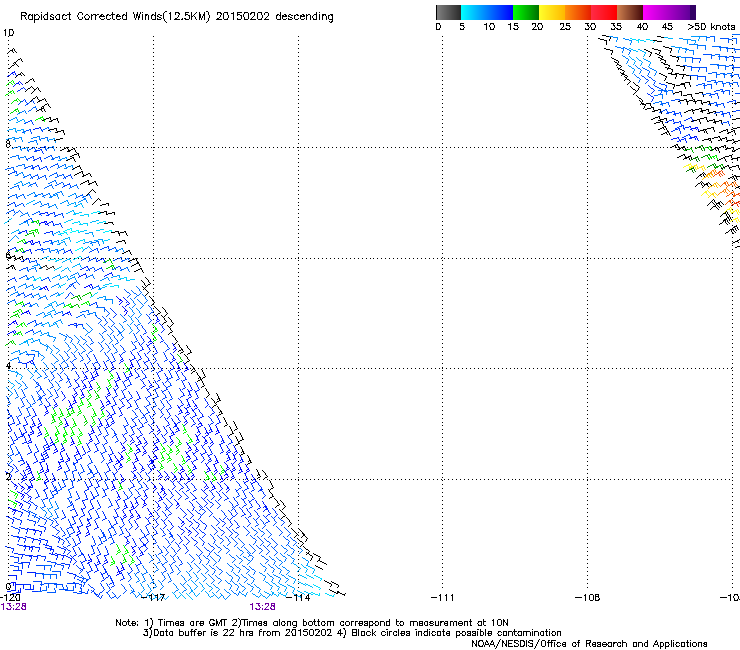Pick the magenta-purple 40-50 knots color bar segment
This screenshot has height=650, width=740.
669,12
